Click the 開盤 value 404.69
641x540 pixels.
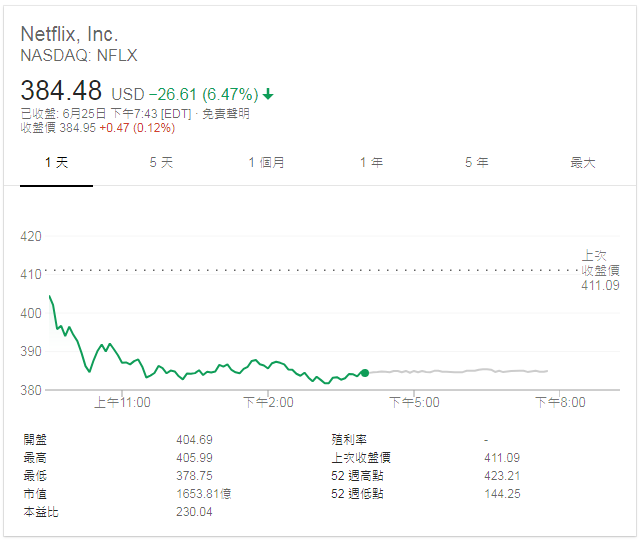pyautogui.click(x=194, y=439)
